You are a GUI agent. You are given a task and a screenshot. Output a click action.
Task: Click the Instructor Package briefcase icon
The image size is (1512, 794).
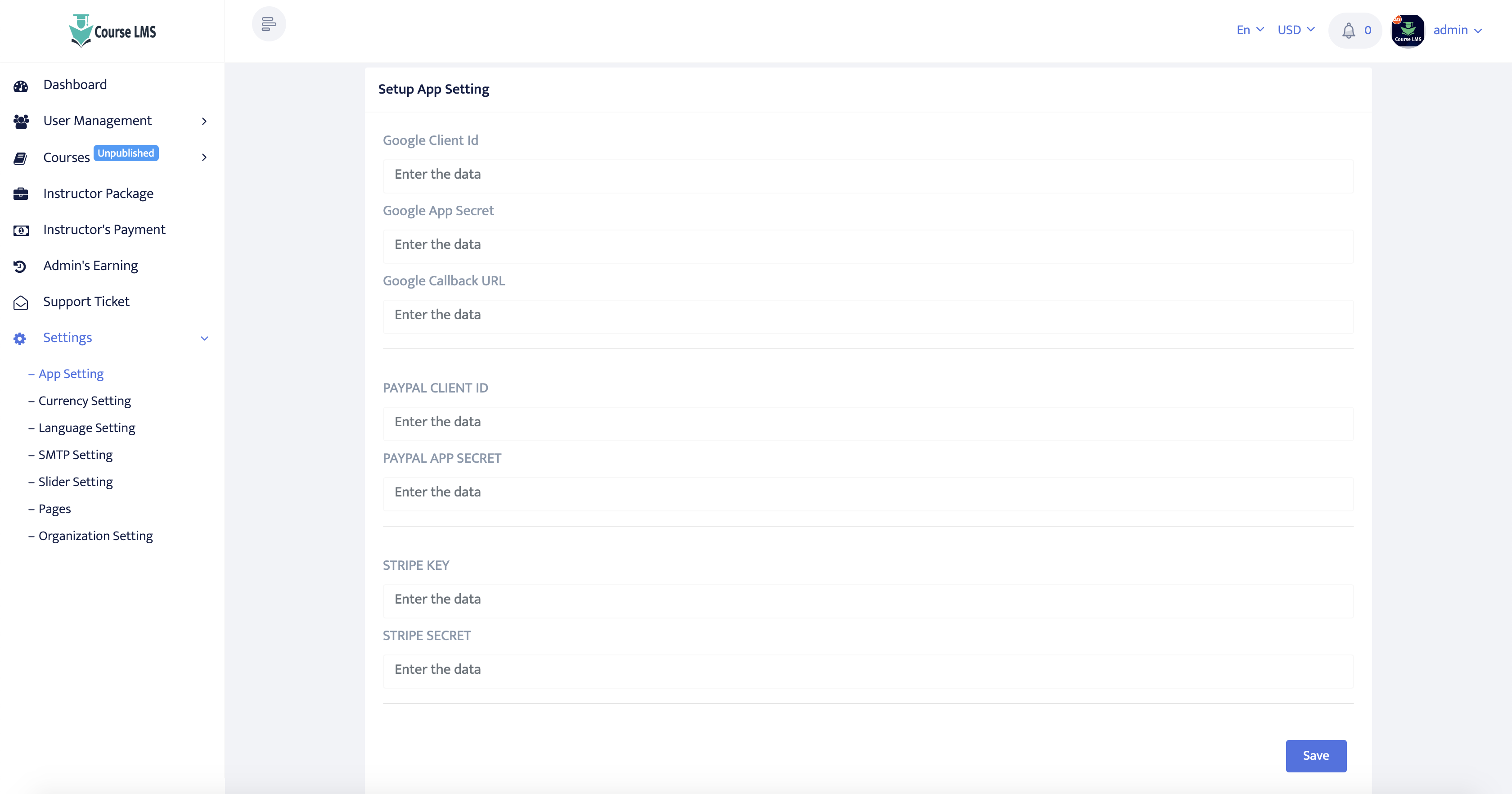[x=21, y=194]
